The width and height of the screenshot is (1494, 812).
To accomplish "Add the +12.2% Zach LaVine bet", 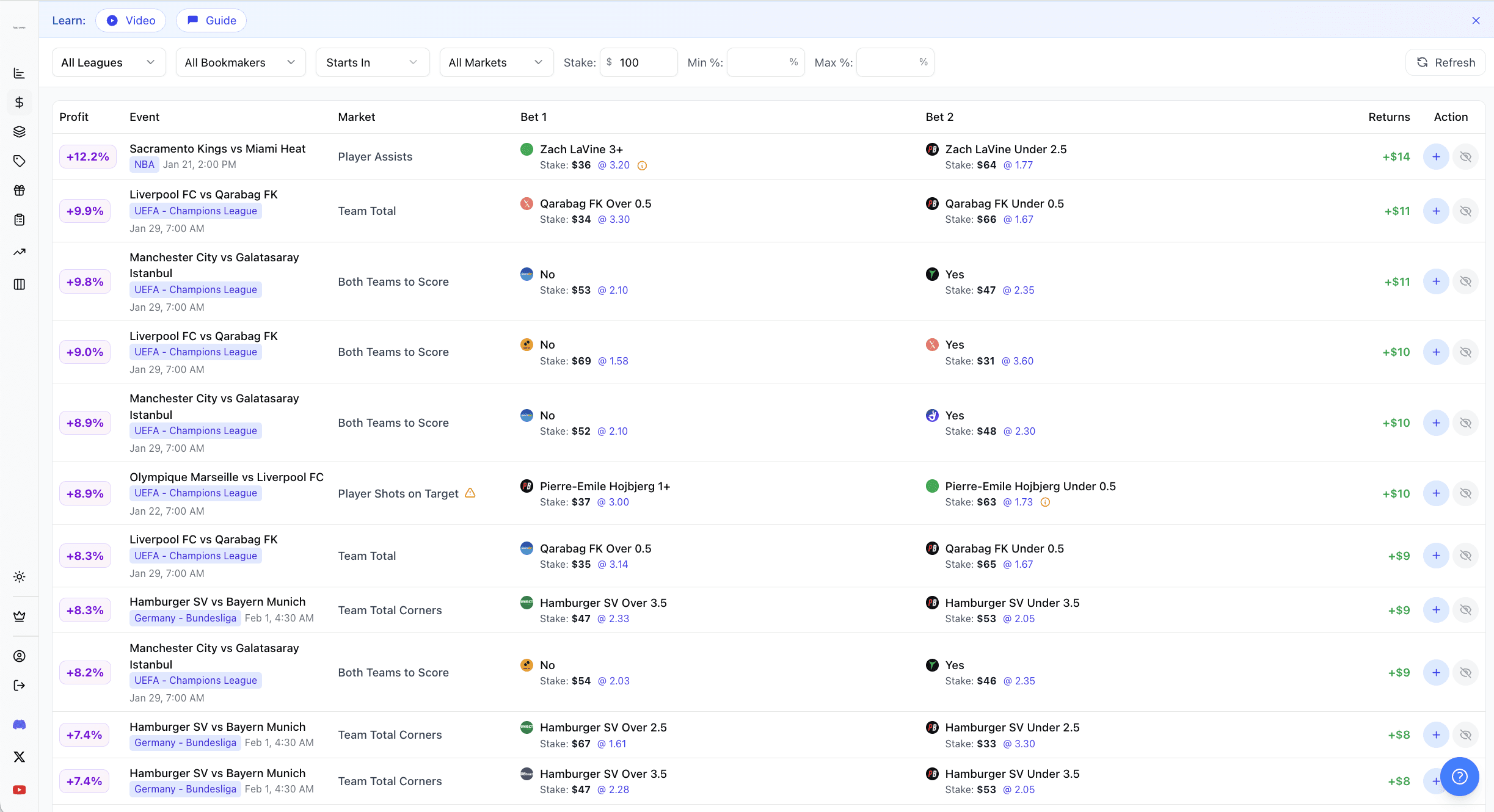I will pyautogui.click(x=1436, y=157).
